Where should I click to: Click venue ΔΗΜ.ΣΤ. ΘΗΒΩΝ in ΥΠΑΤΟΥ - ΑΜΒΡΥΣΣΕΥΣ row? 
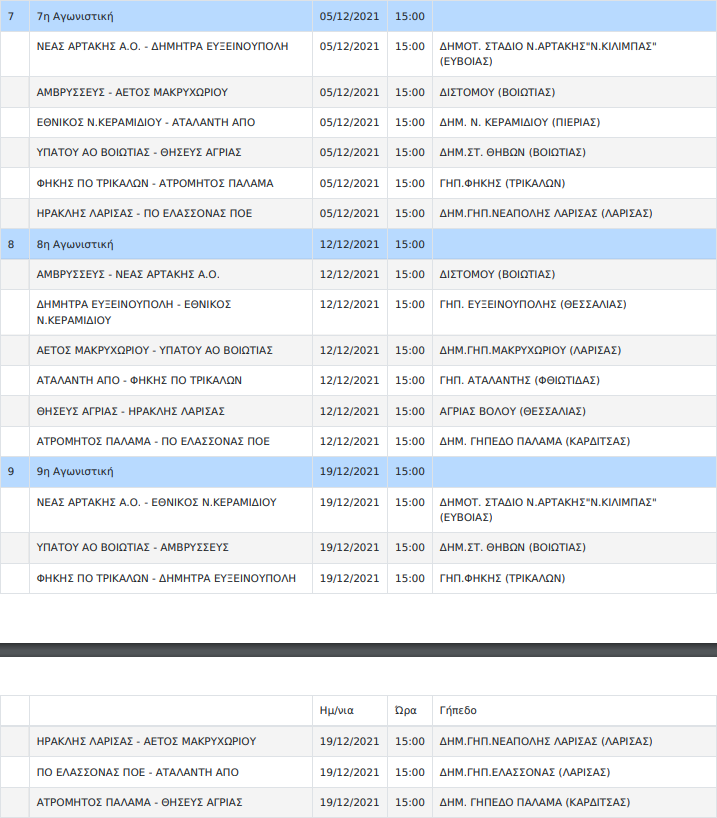(512, 547)
